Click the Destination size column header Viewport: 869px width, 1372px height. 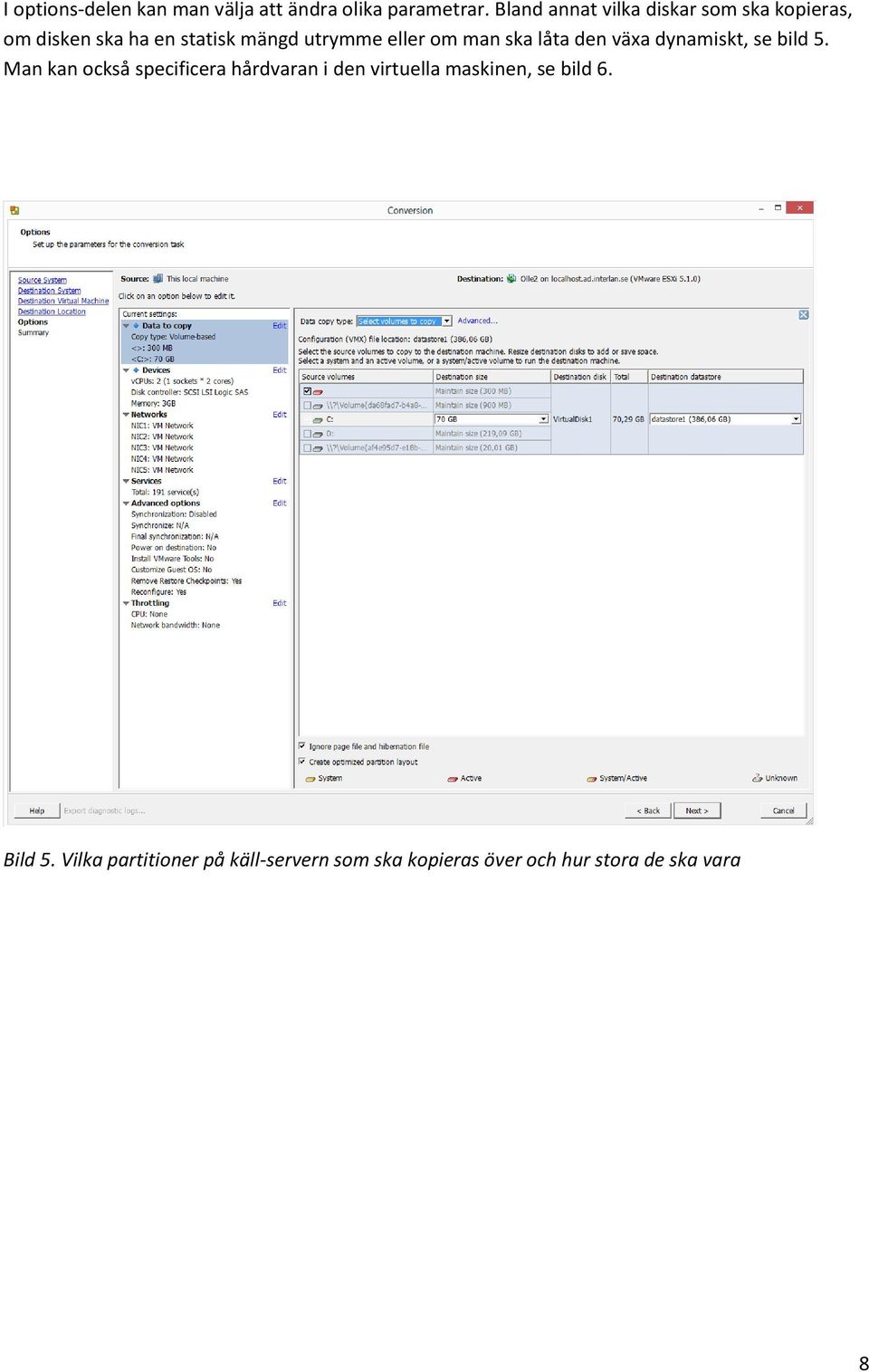click(492, 377)
